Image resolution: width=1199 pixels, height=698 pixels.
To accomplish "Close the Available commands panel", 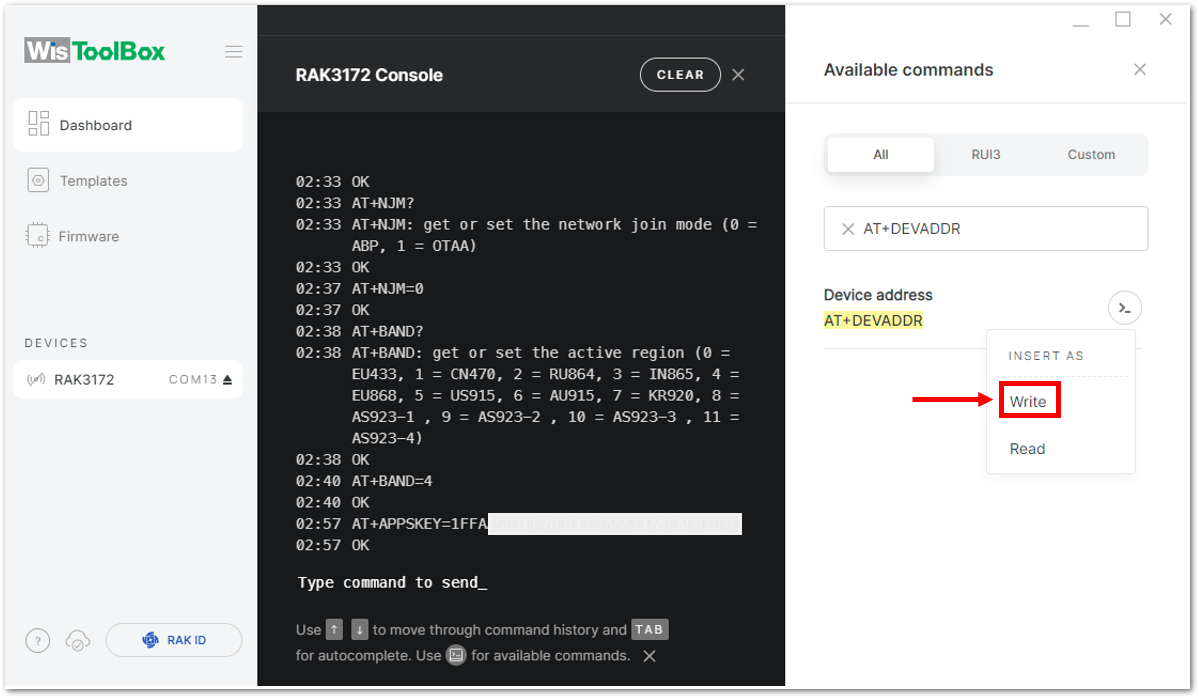I will click(1140, 70).
